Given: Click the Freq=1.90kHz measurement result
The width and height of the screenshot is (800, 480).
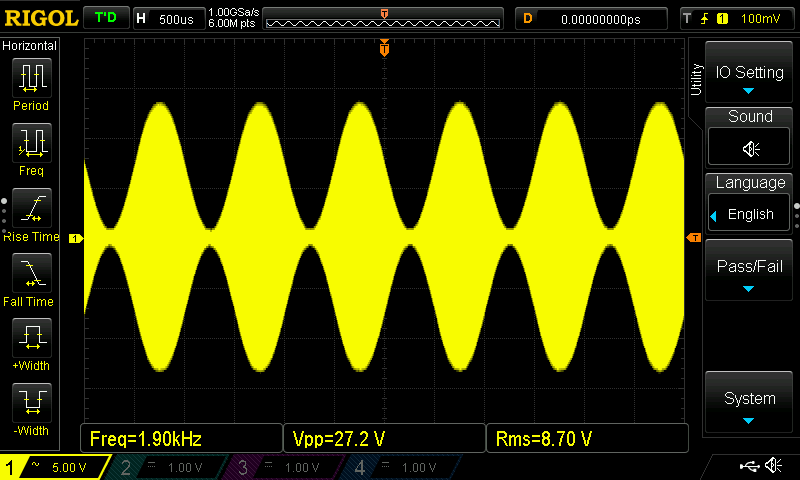Looking at the screenshot, I should point(181,438).
